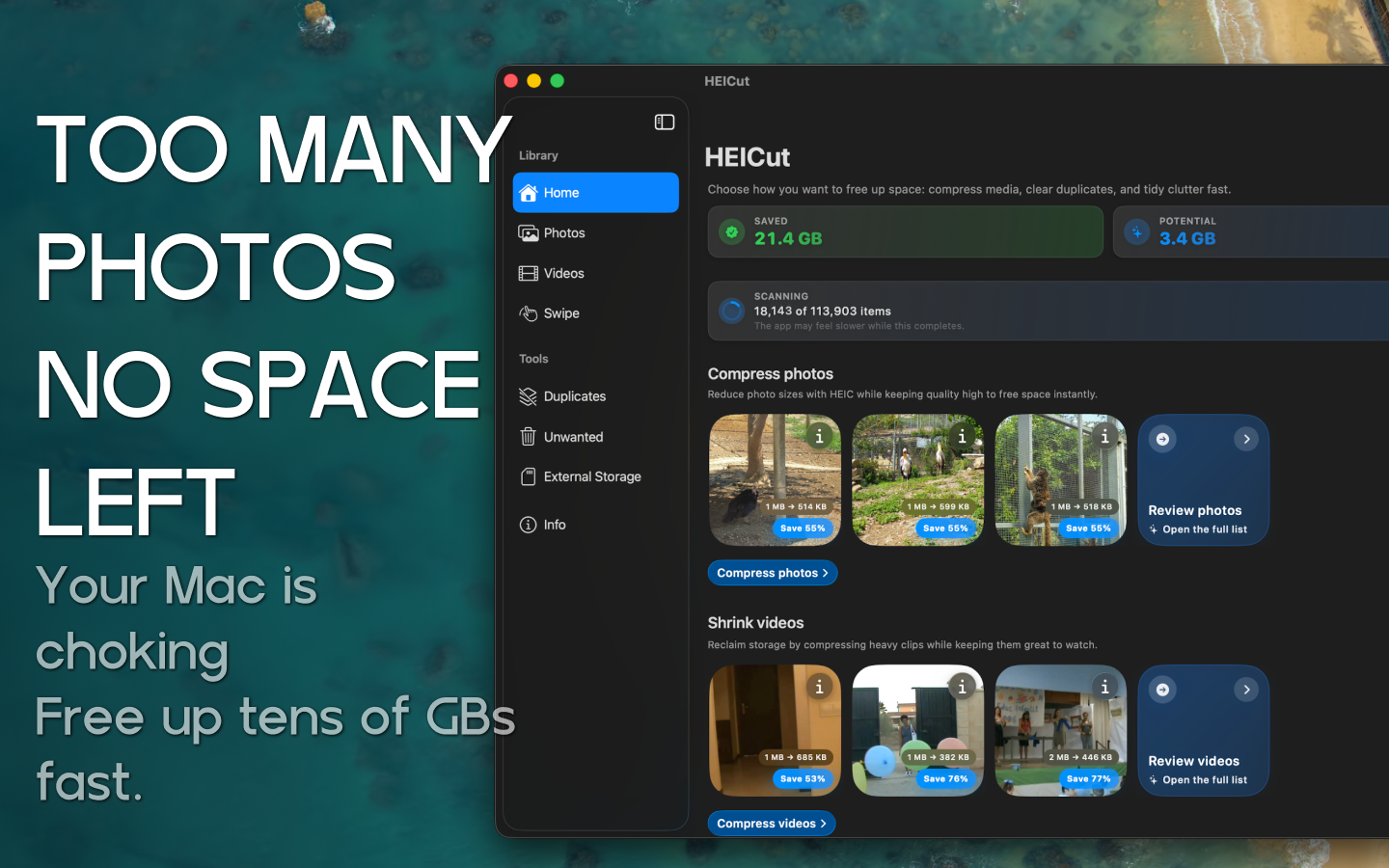The height and width of the screenshot is (868, 1389).
Task: Go to the Videos section
Action: coord(596,274)
